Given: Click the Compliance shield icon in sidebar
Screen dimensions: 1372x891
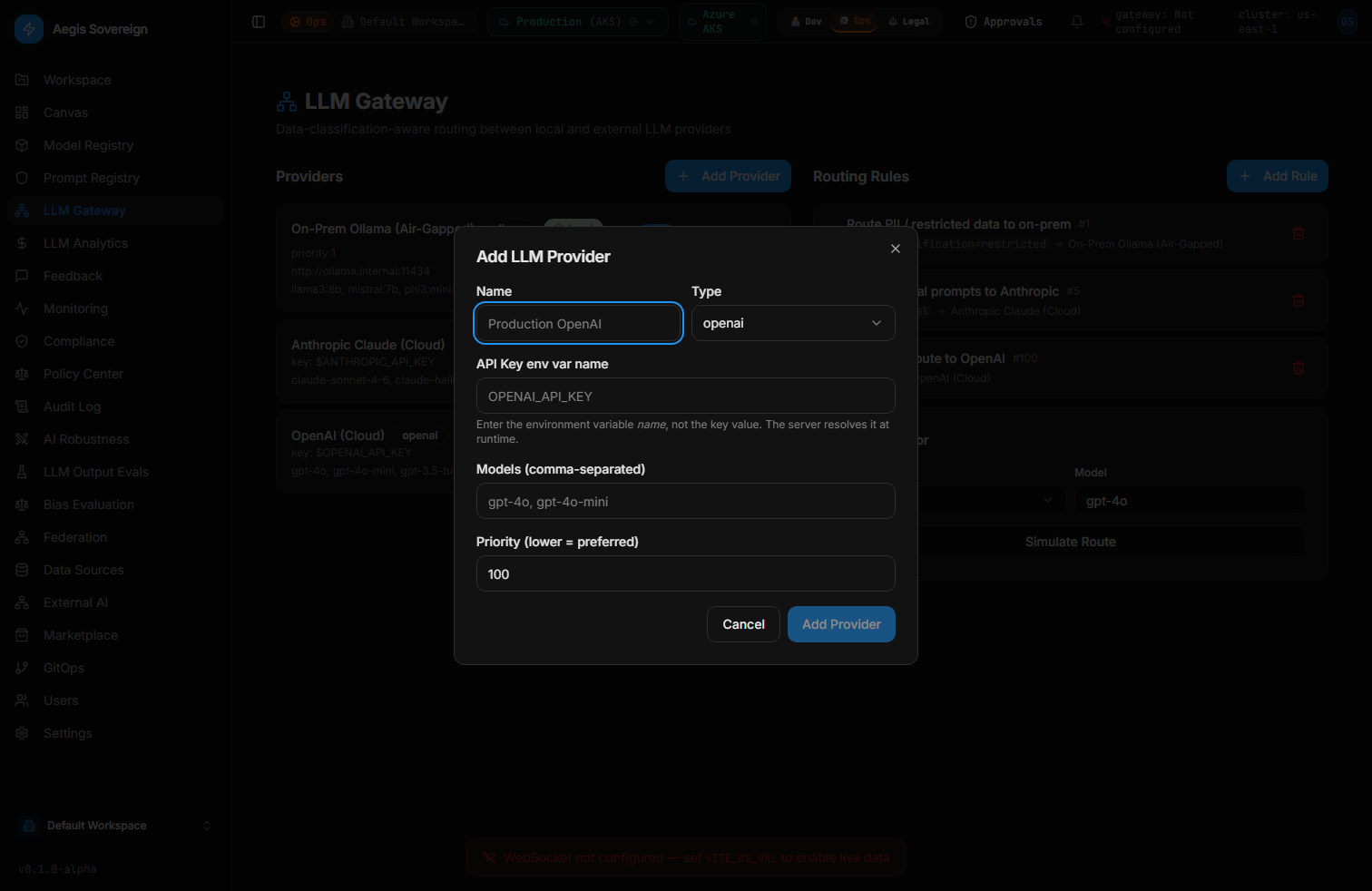Looking at the screenshot, I should 22,341.
